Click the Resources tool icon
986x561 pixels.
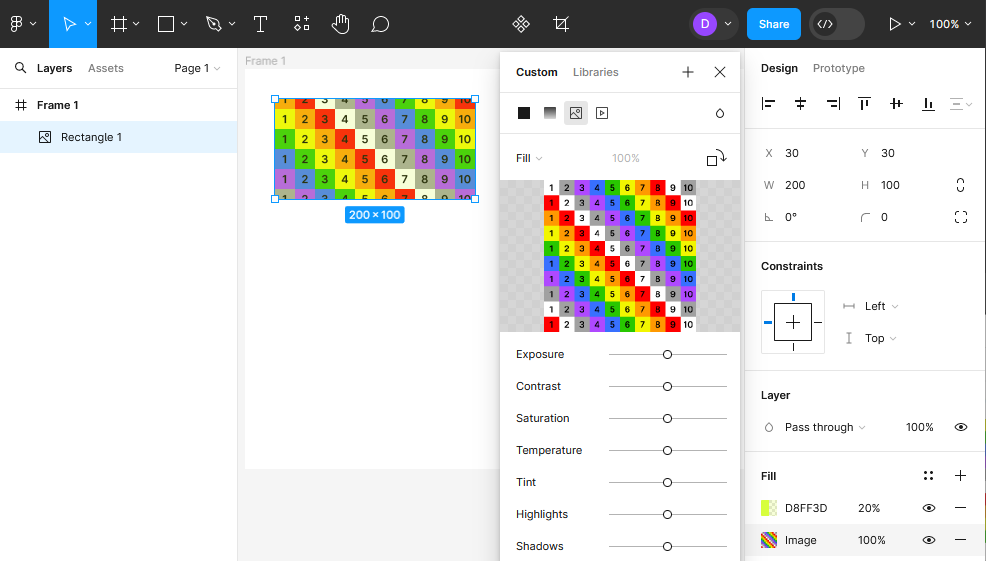click(302, 24)
